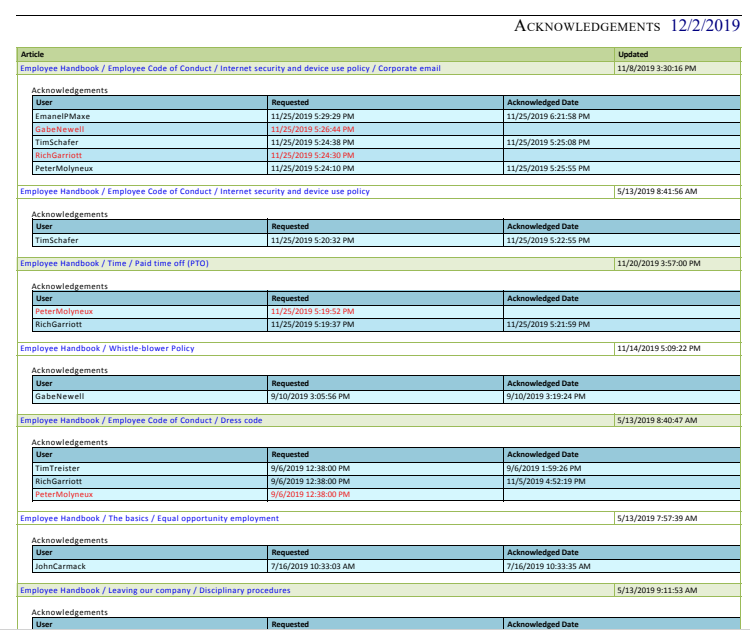Click updated time 5/13/2019 9:11:53 AM
The width and height of the screenshot is (750, 630).
657,590
